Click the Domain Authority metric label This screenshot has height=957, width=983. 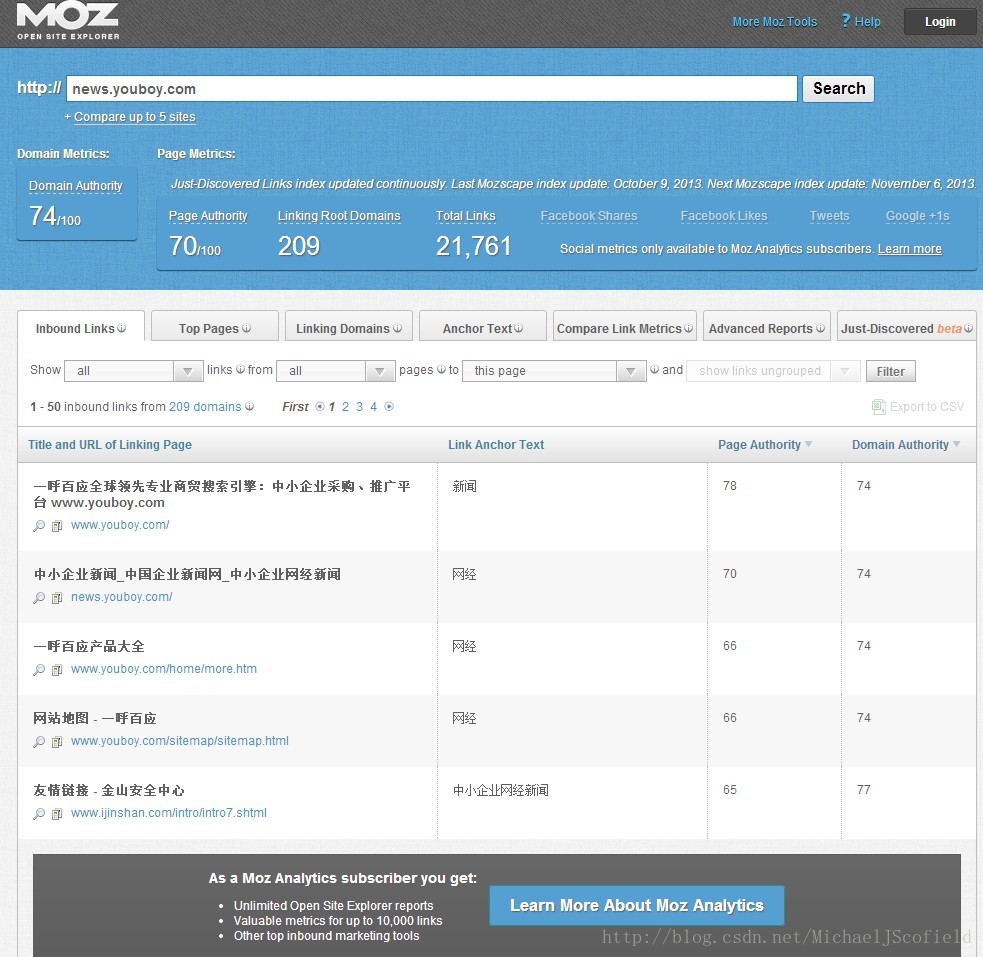(x=75, y=186)
